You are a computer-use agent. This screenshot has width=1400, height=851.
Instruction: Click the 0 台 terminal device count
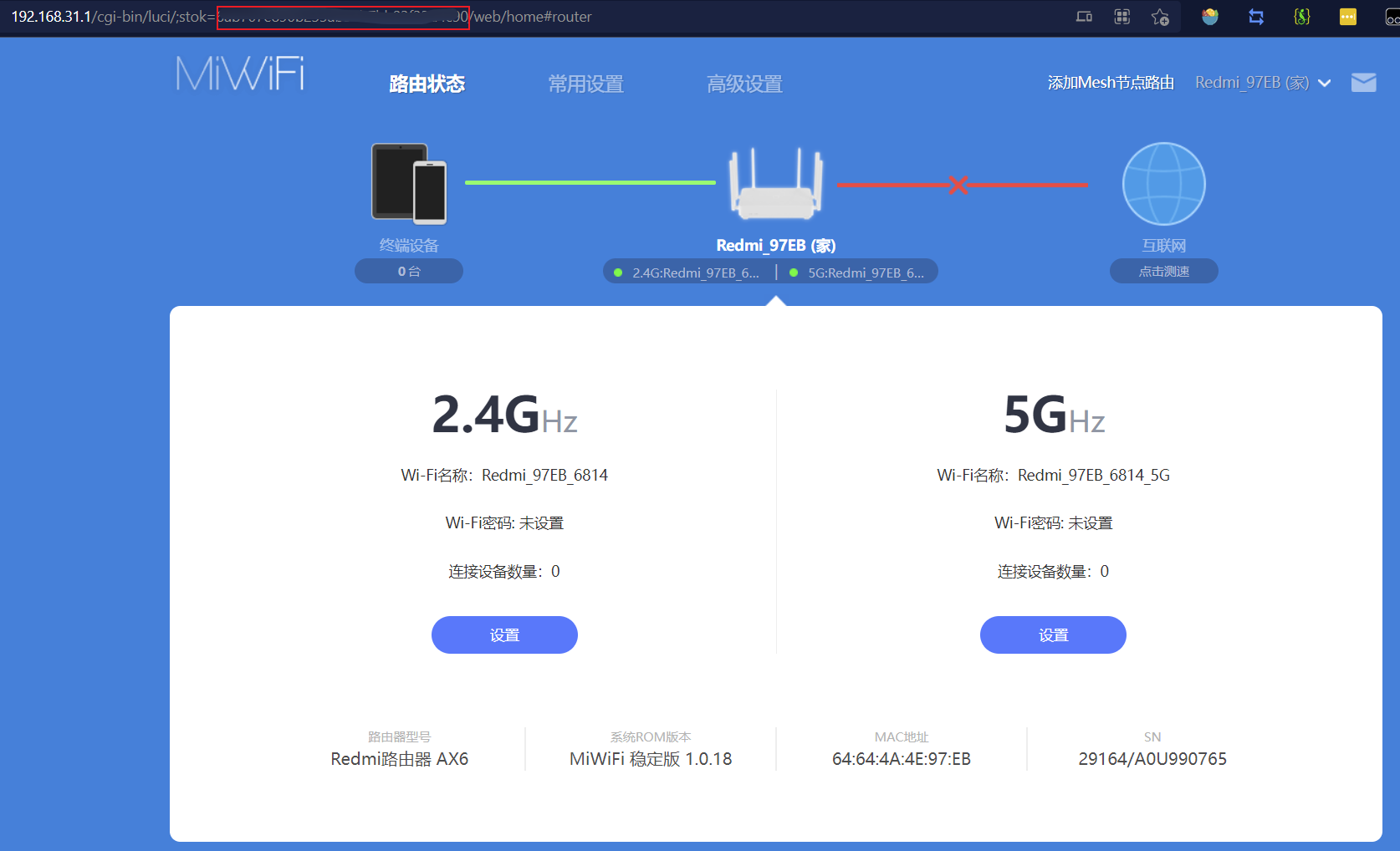[409, 272]
